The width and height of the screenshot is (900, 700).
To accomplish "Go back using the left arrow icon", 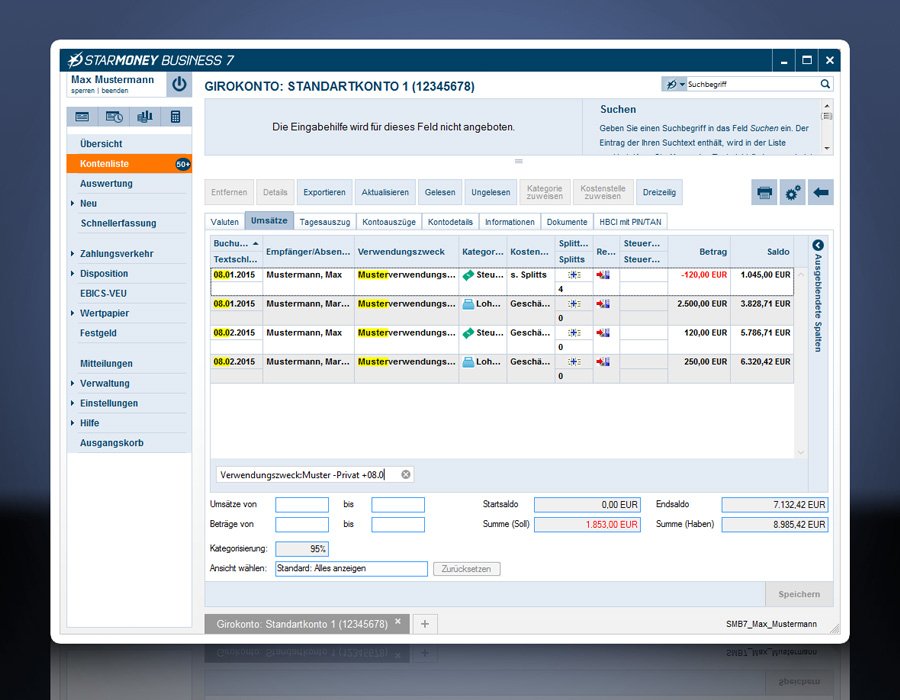I will point(821,193).
